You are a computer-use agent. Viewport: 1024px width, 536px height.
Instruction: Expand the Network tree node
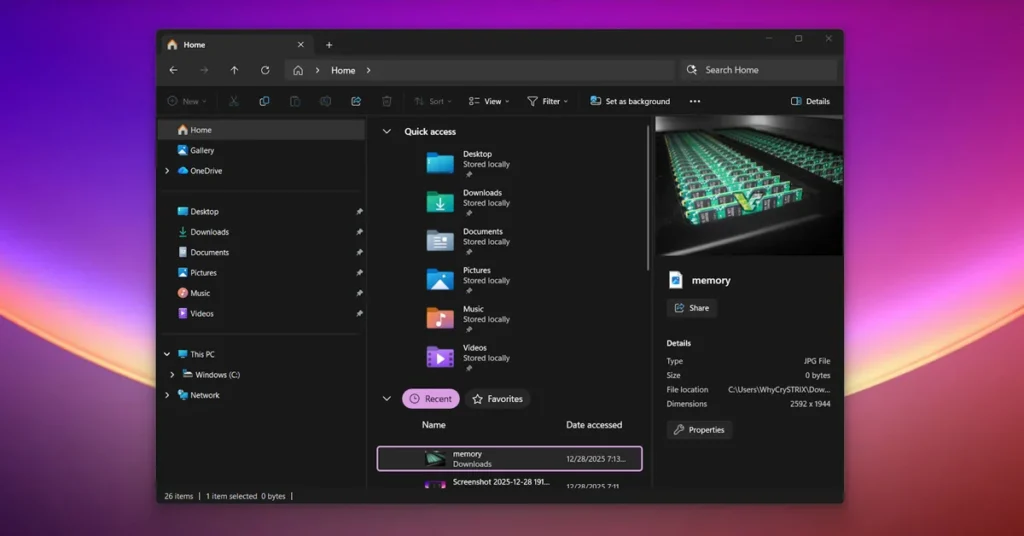[167, 395]
